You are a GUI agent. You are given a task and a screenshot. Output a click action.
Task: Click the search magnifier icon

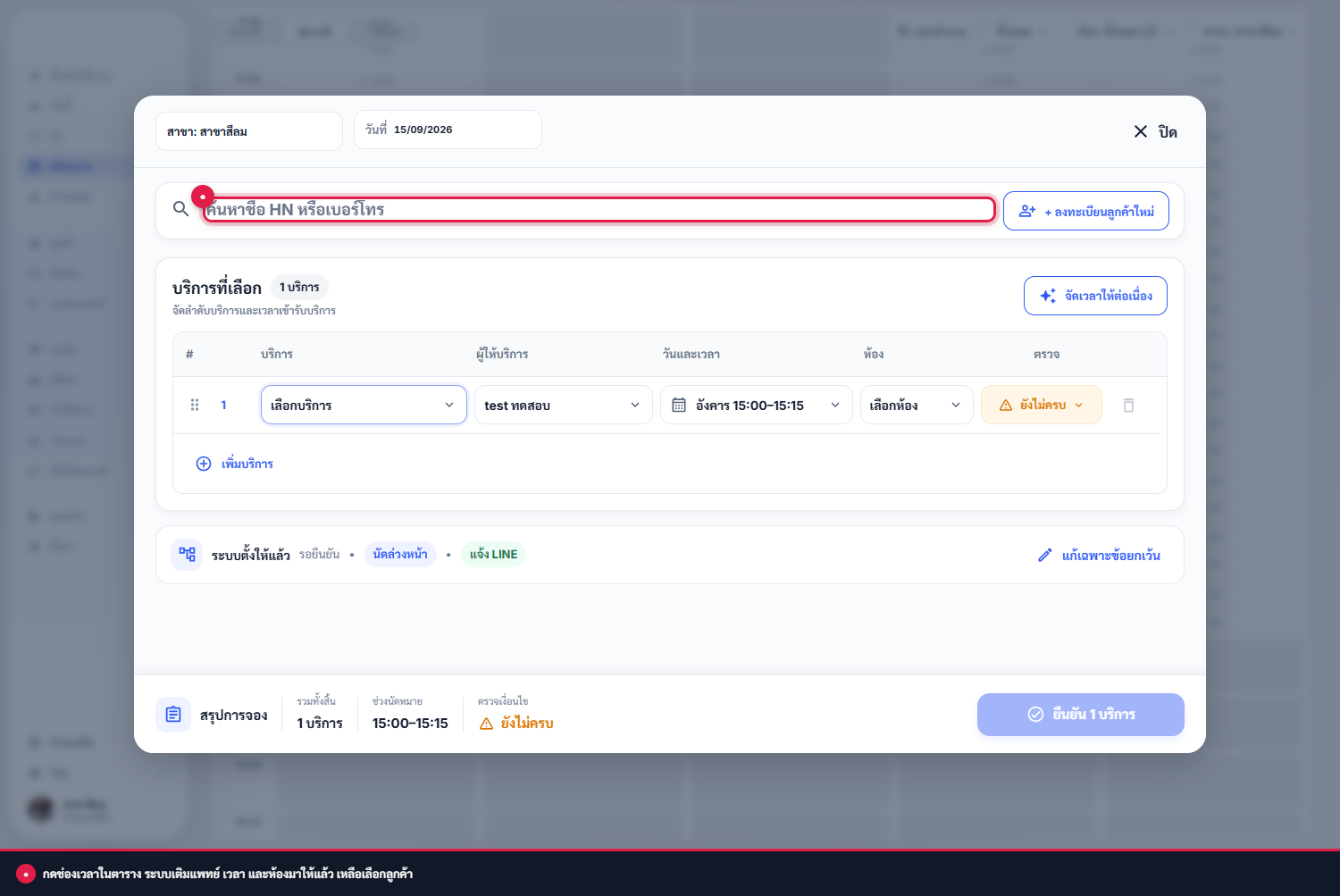point(180,209)
